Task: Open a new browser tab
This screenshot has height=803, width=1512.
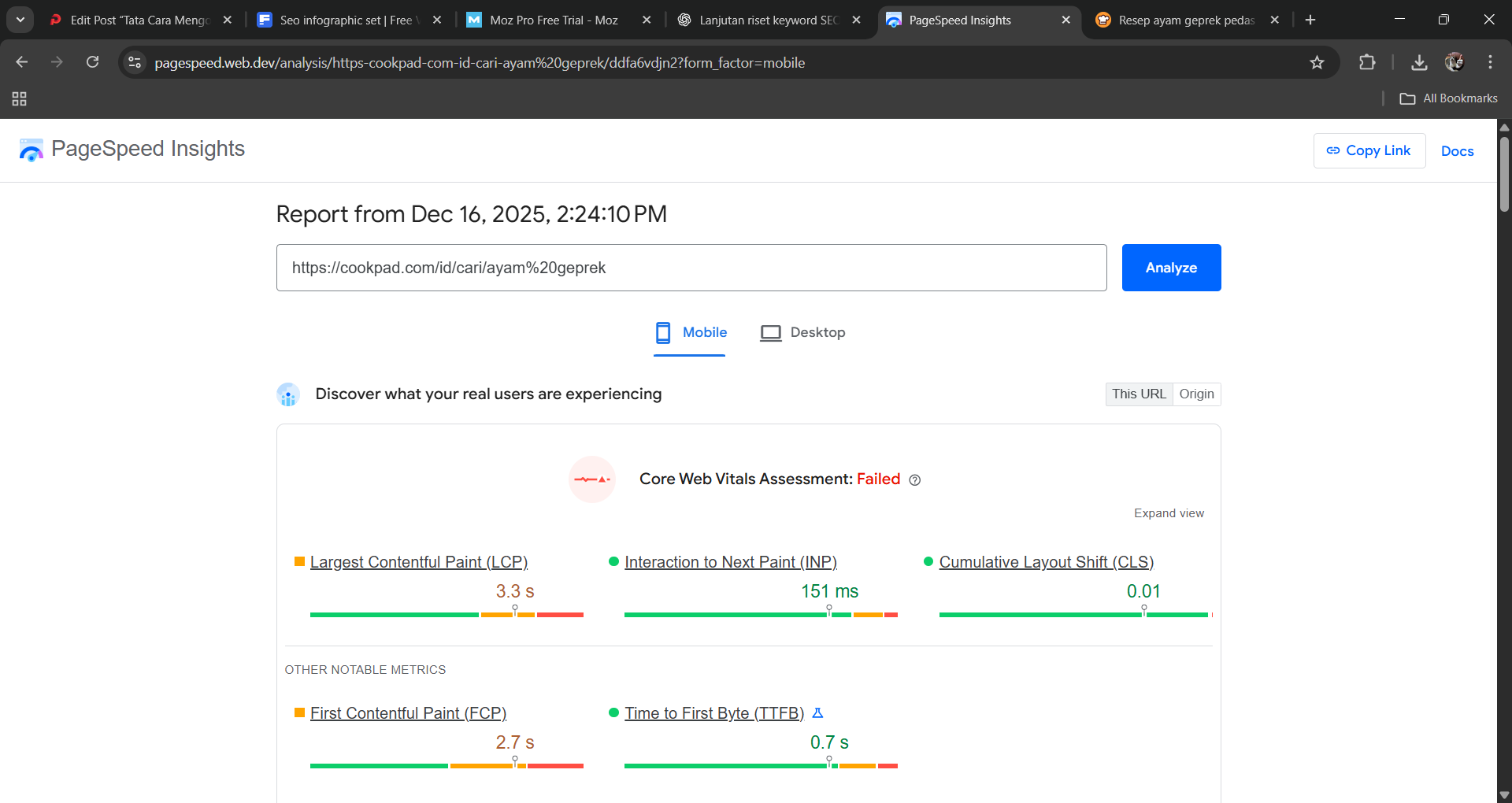Action: pos(1310,20)
